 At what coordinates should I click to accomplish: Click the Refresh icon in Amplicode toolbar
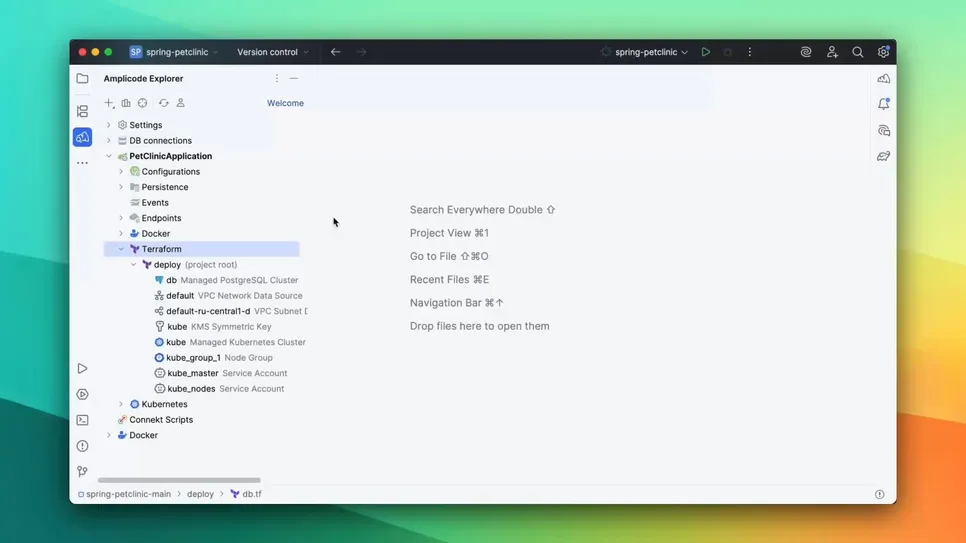[x=163, y=103]
